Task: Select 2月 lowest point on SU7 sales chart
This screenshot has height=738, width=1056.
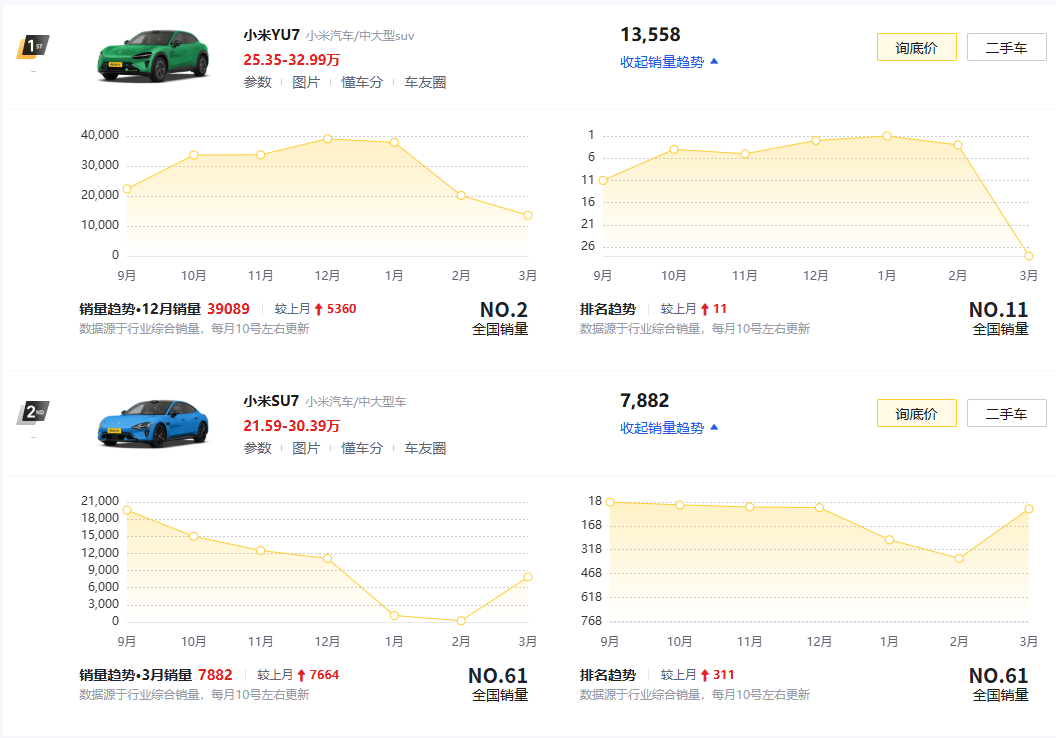Action: point(461,621)
